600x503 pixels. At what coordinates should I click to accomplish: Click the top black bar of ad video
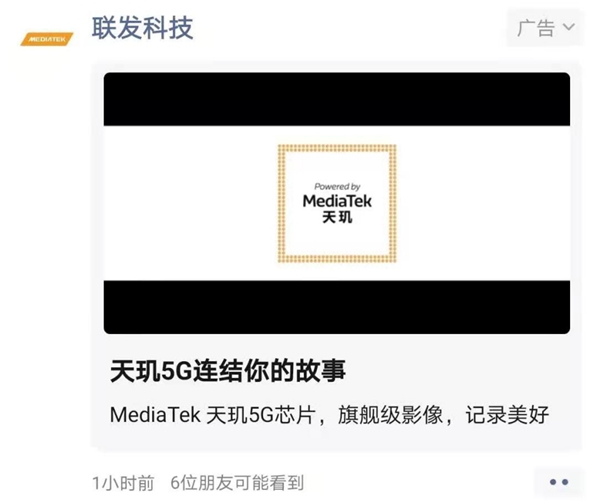pos(337,99)
